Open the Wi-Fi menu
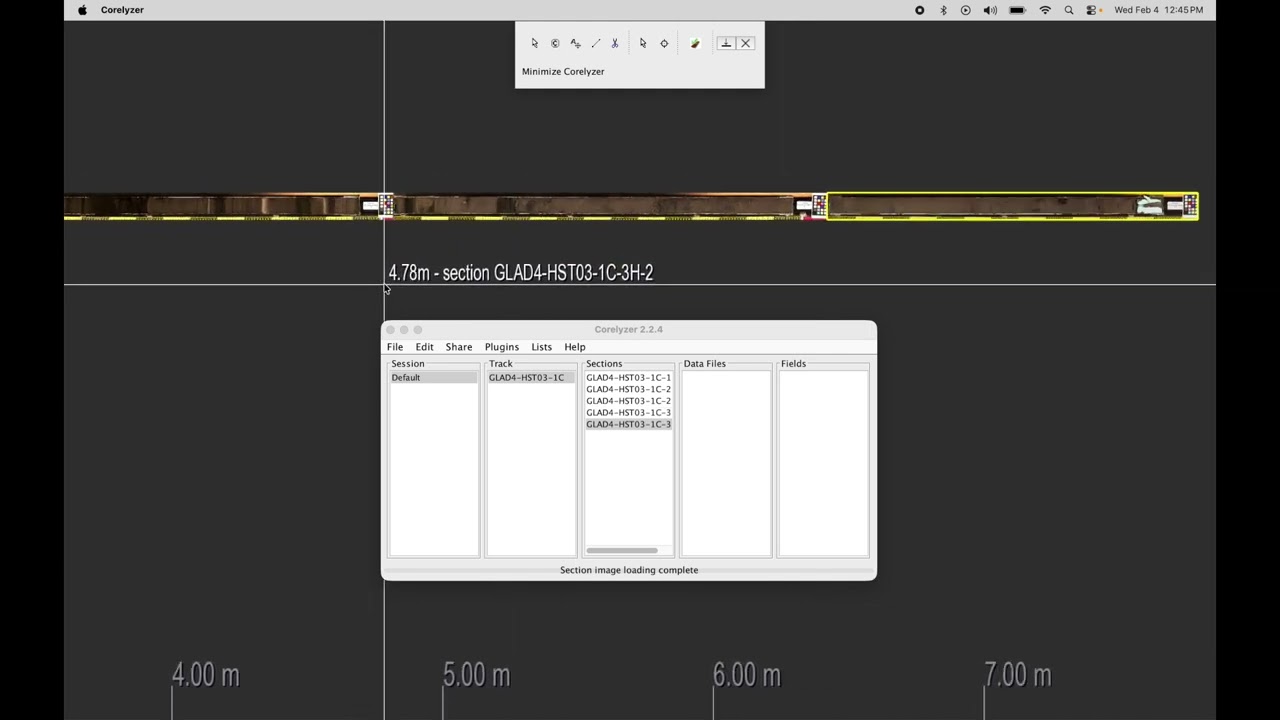Image resolution: width=1280 pixels, height=720 pixels. [1045, 10]
